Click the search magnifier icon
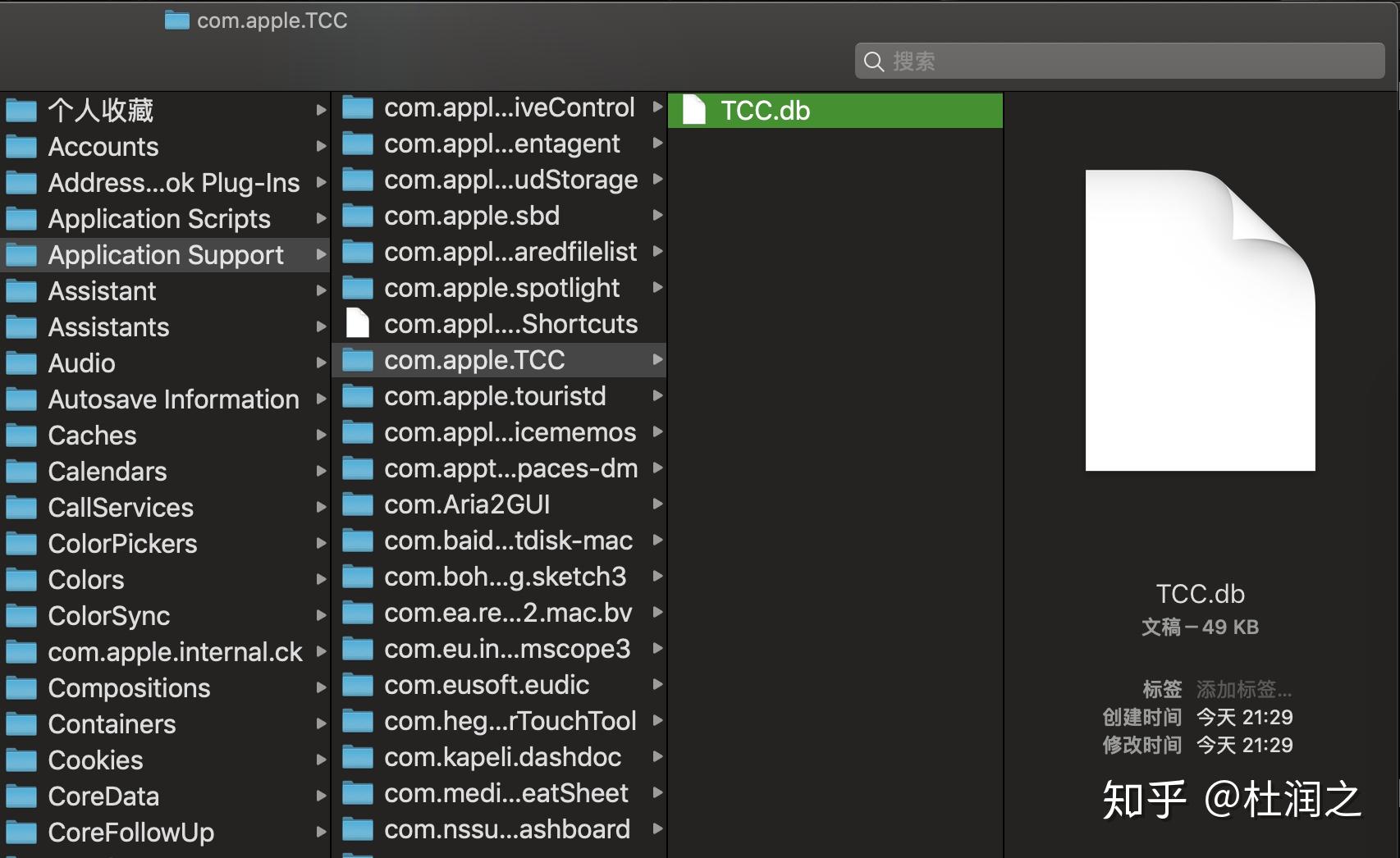The height and width of the screenshot is (858, 1400). point(874,62)
